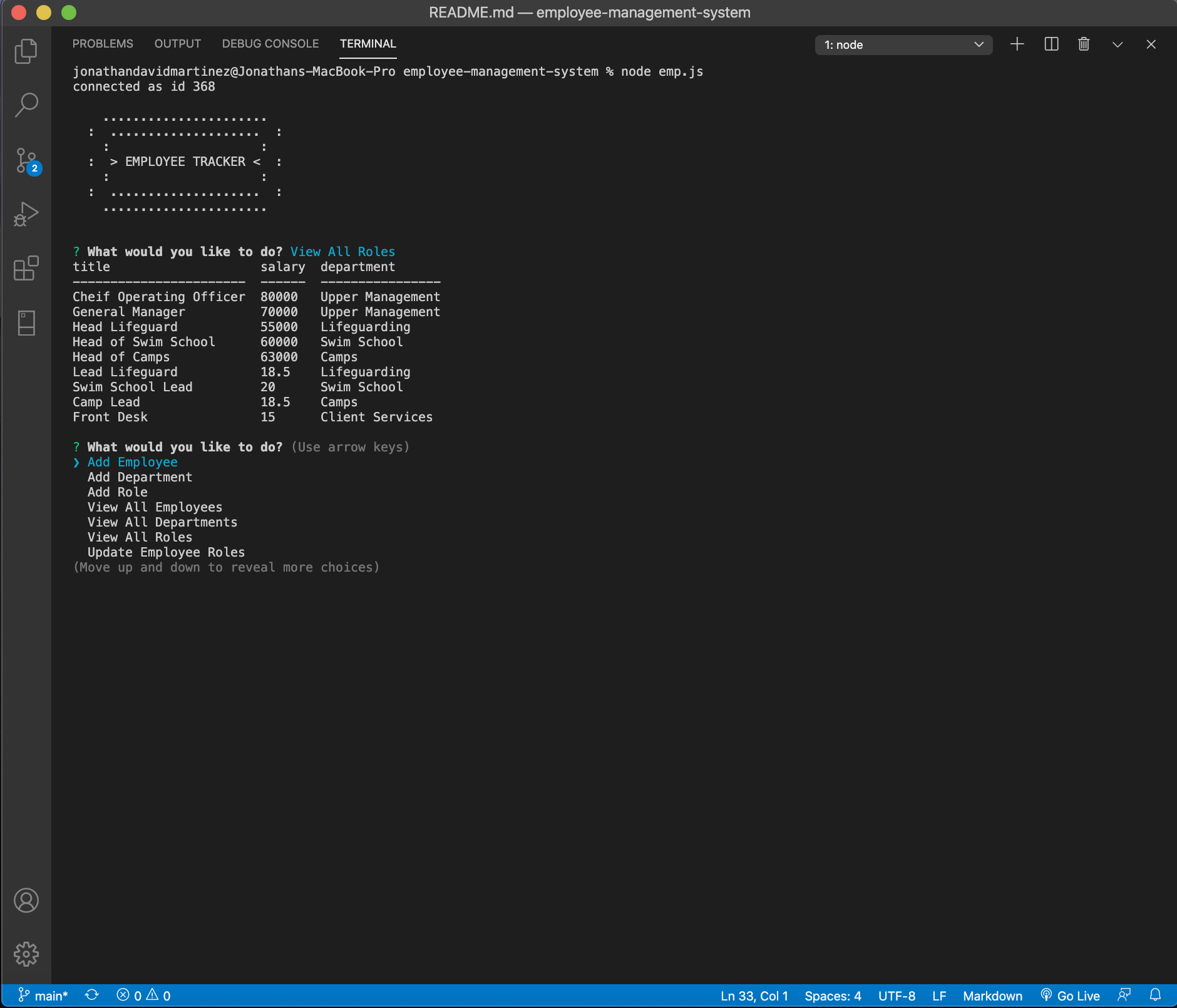Click the 'Front Desk' title cell
The image size is (1177, 1008).
[x=110, y=417]
